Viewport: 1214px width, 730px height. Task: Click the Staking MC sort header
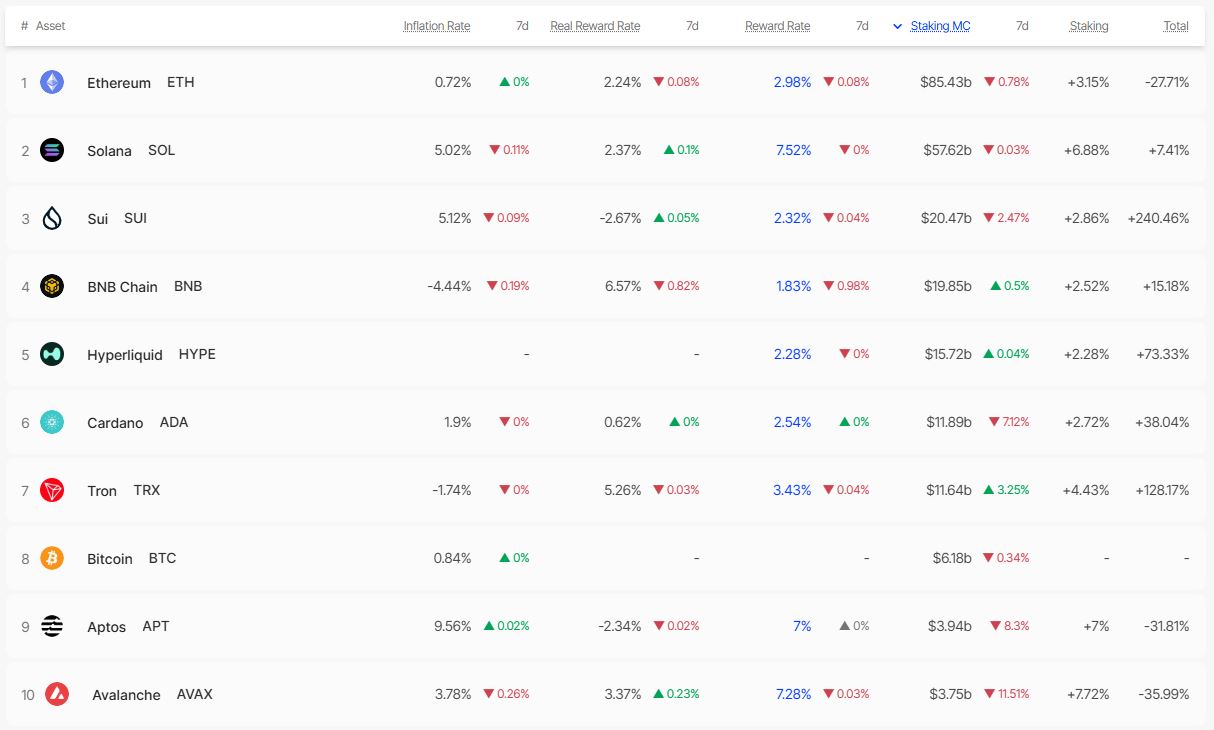940,26
